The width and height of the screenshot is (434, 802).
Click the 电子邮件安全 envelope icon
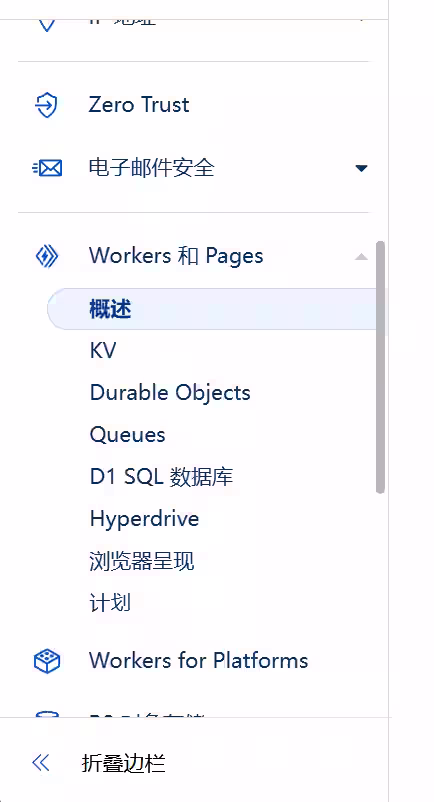[x=47, y=168]
